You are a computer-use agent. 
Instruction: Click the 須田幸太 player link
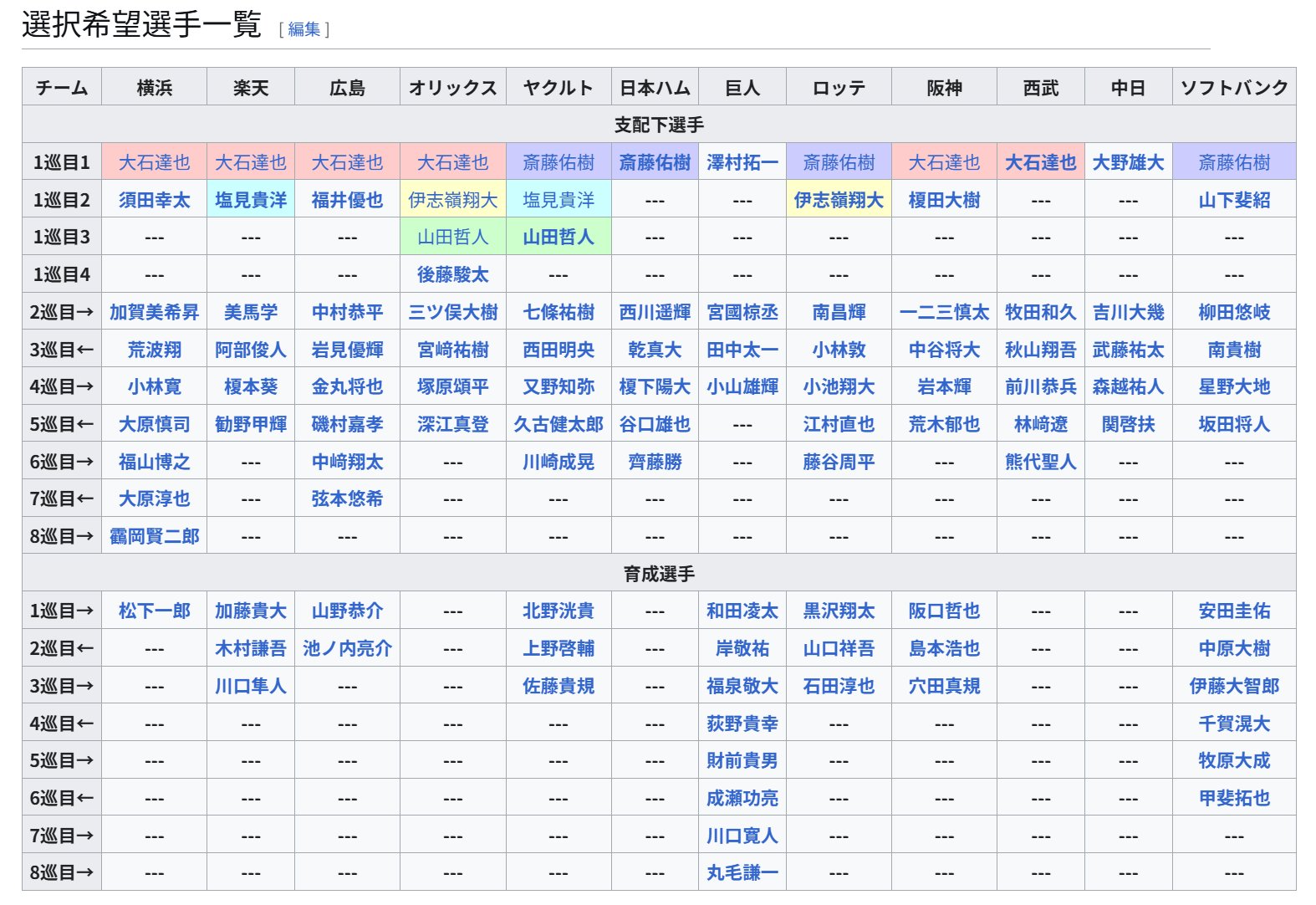point(154,200)
